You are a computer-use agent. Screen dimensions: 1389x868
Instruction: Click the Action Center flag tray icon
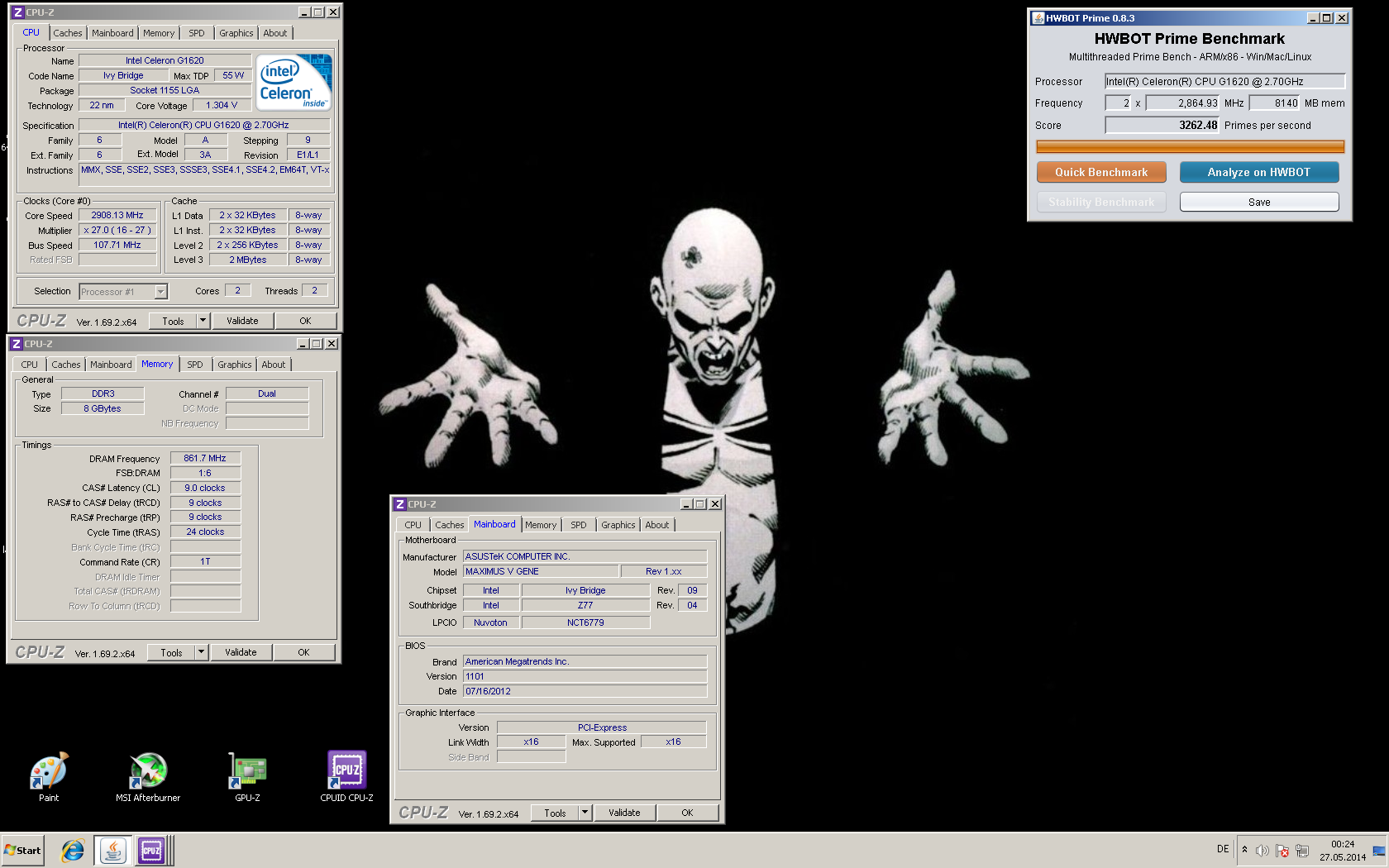[x=1282, y=851]
